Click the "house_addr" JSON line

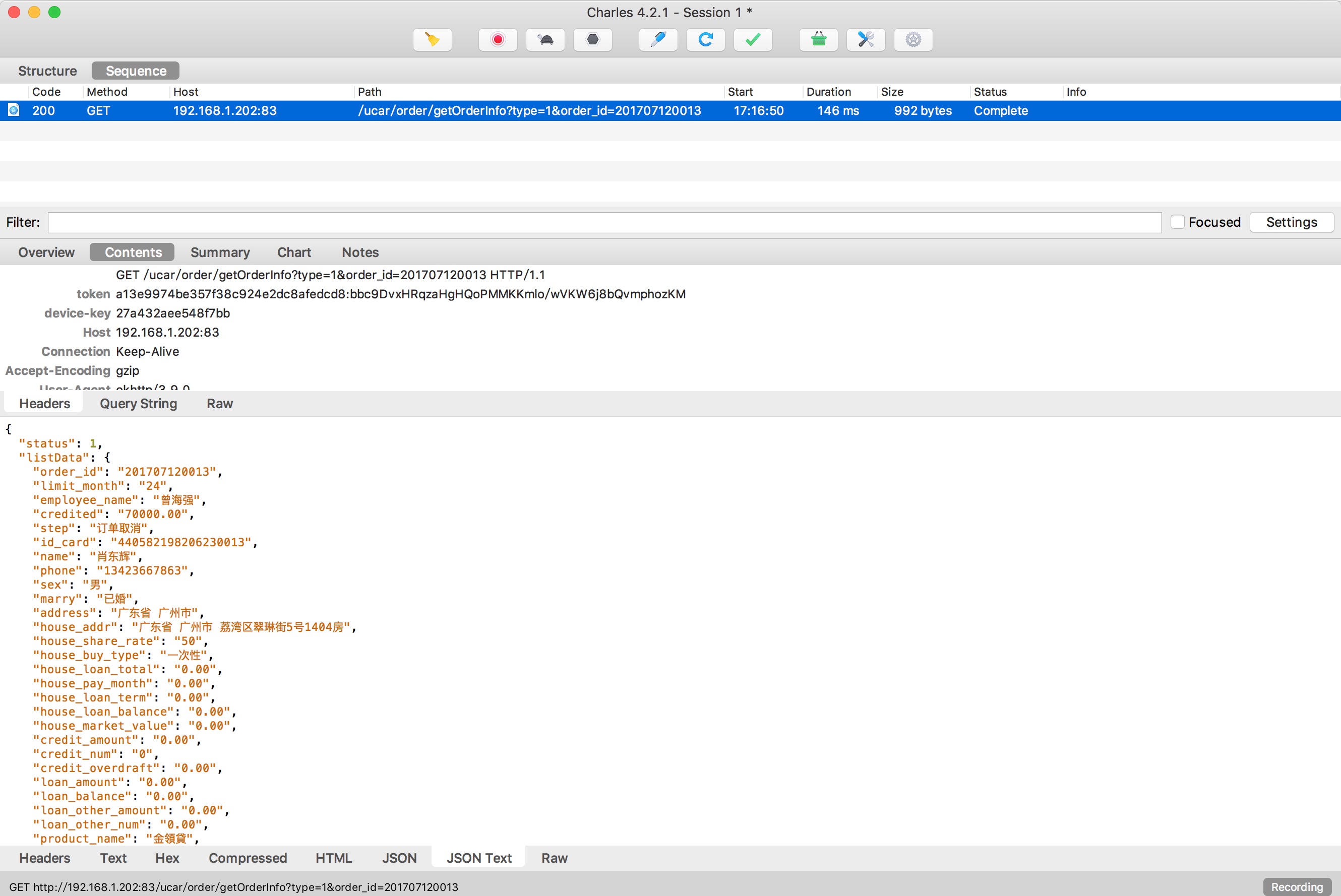[x=195, y=627]
